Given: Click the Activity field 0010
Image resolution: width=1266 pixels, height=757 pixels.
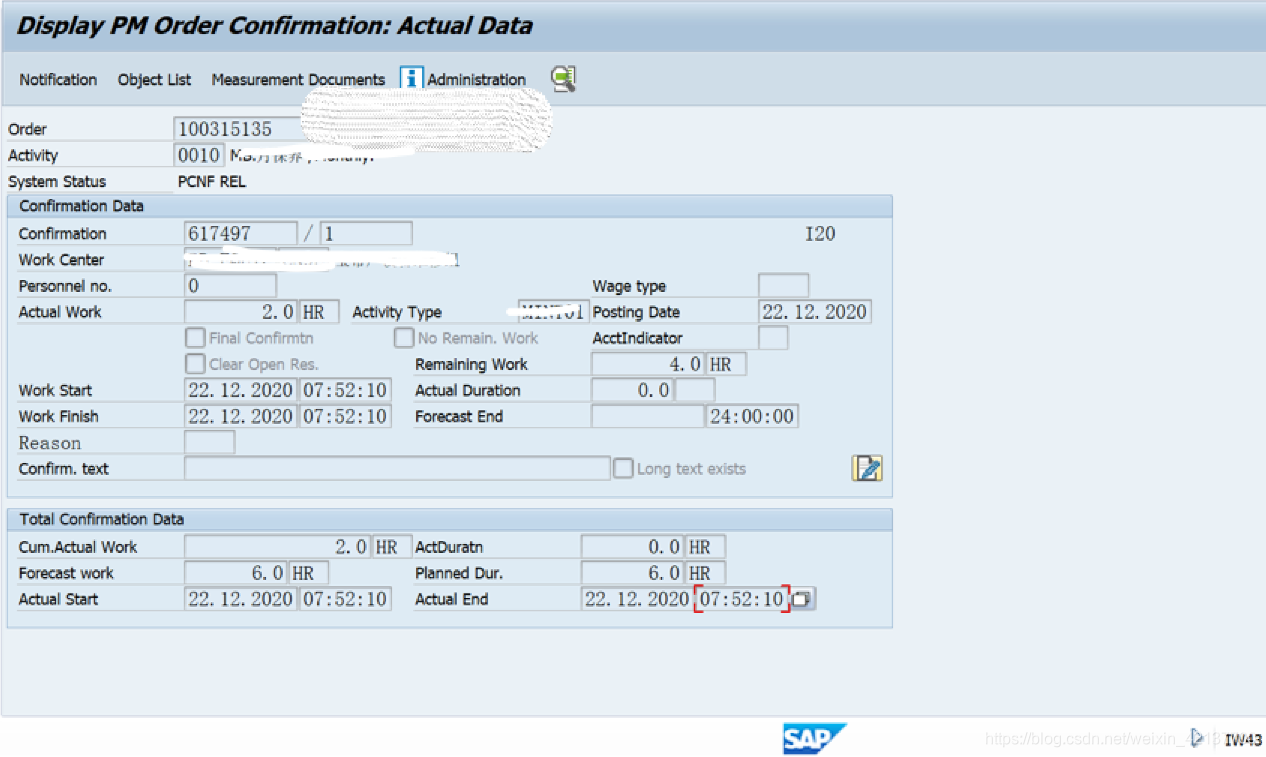Looking at the screenshot, I should click(x=199, y=155).
